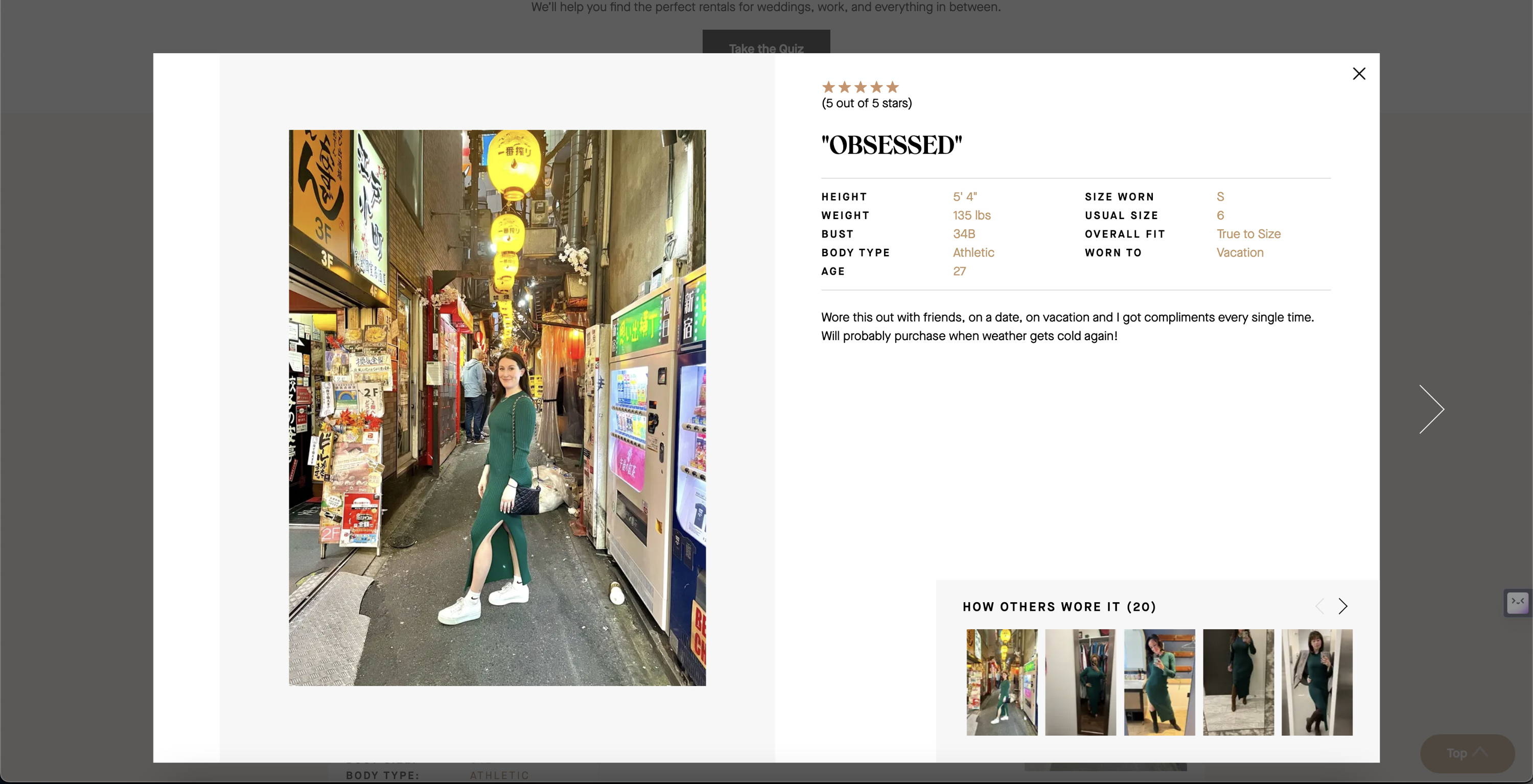This screenshot has width=1533, height=784.
Task: Click the bust value 34B
Action: pos(963,234)
